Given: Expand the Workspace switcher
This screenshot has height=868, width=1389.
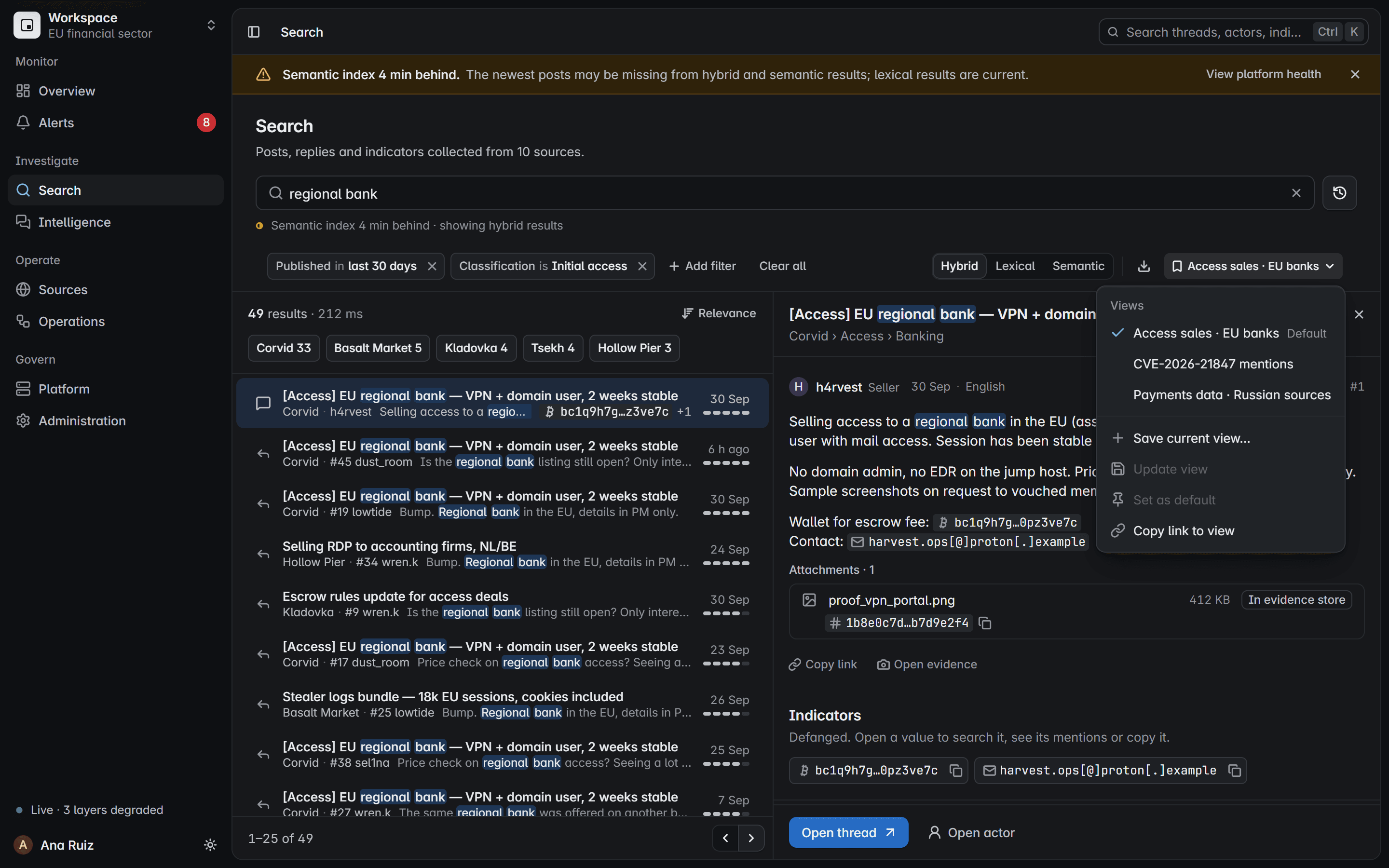Looking at the screenshot, I should (116, 25).
